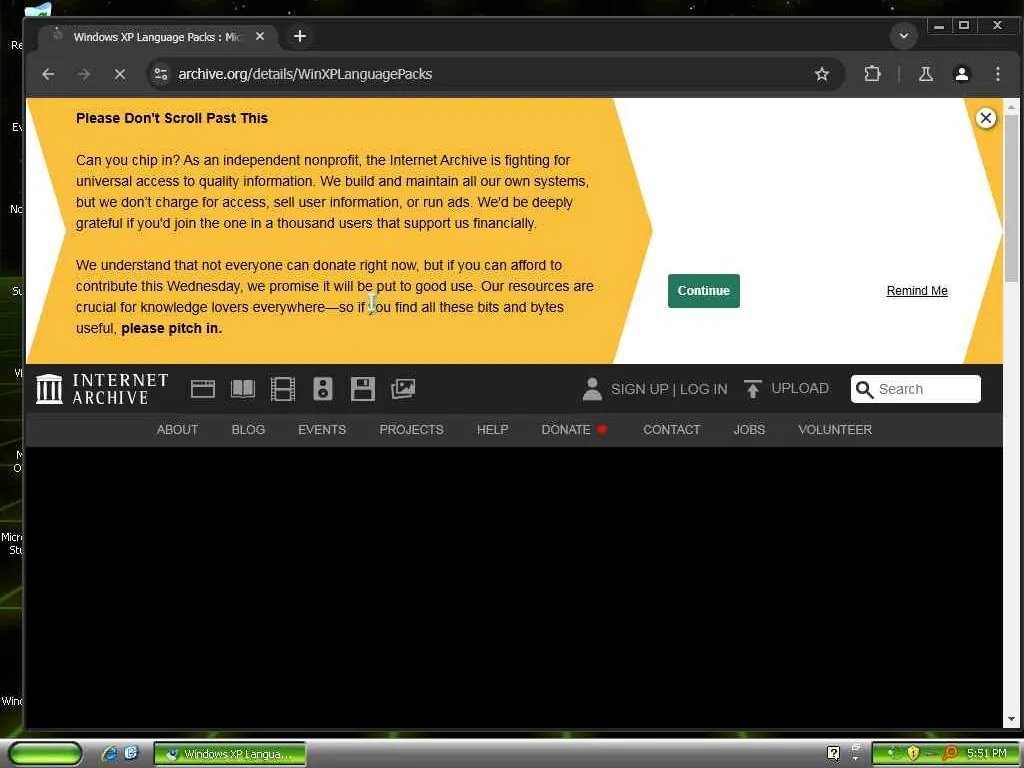The width and height of the screenshot is (1024, 768).
Task: Click the security shield tray icon
Action: [913, 754]
